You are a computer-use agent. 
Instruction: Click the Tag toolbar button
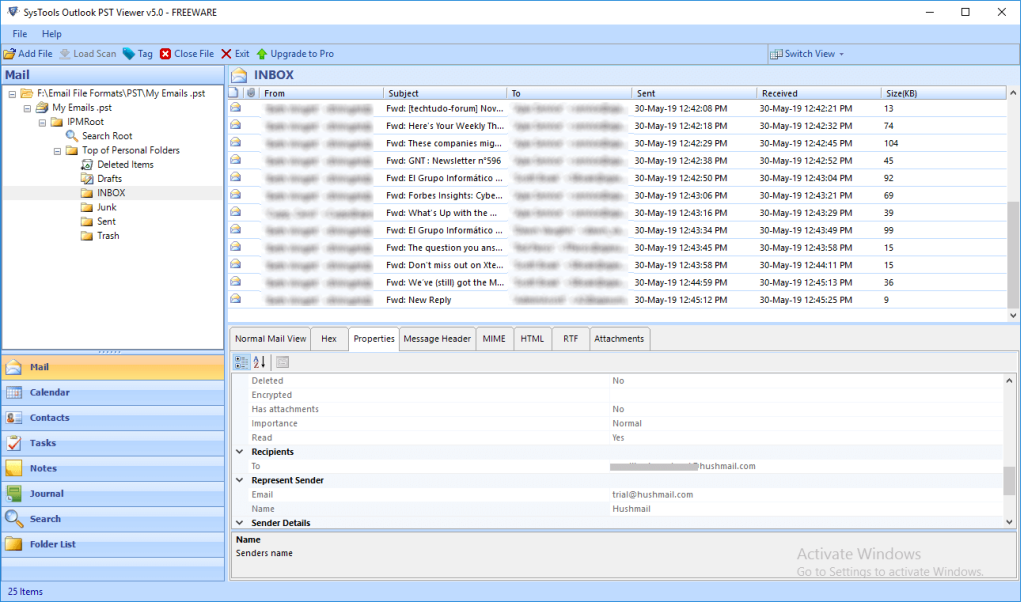pos(138,54)
